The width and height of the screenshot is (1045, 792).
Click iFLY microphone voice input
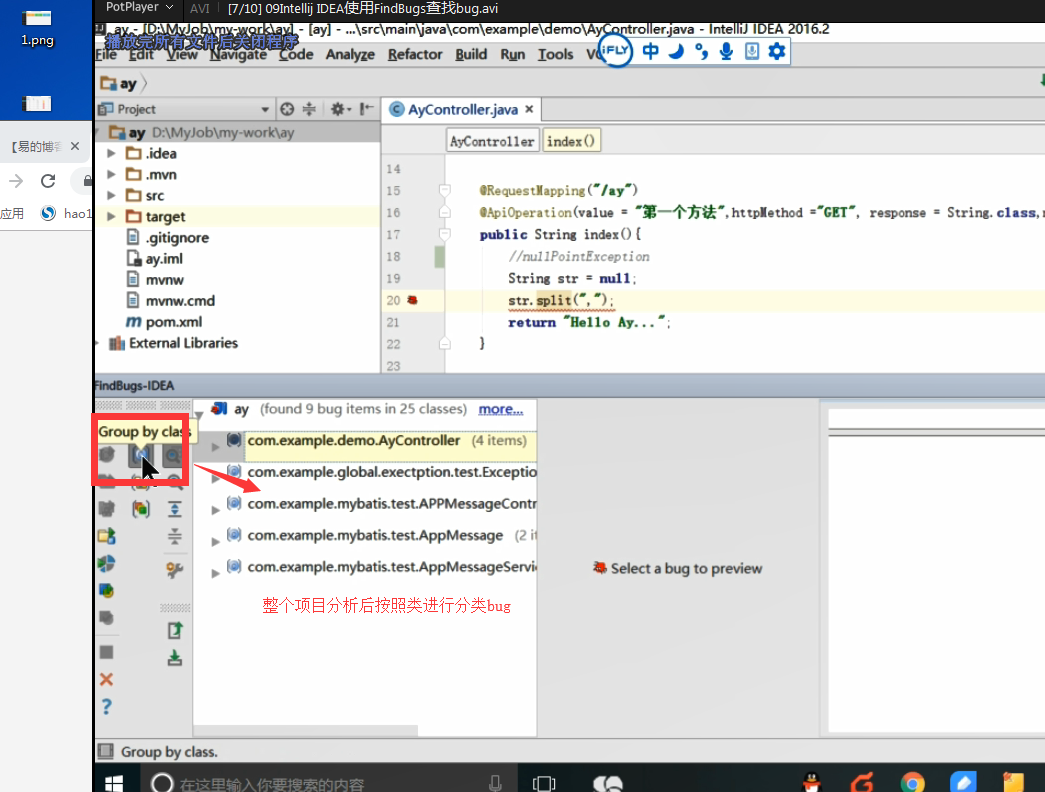[x=726, y=51]
